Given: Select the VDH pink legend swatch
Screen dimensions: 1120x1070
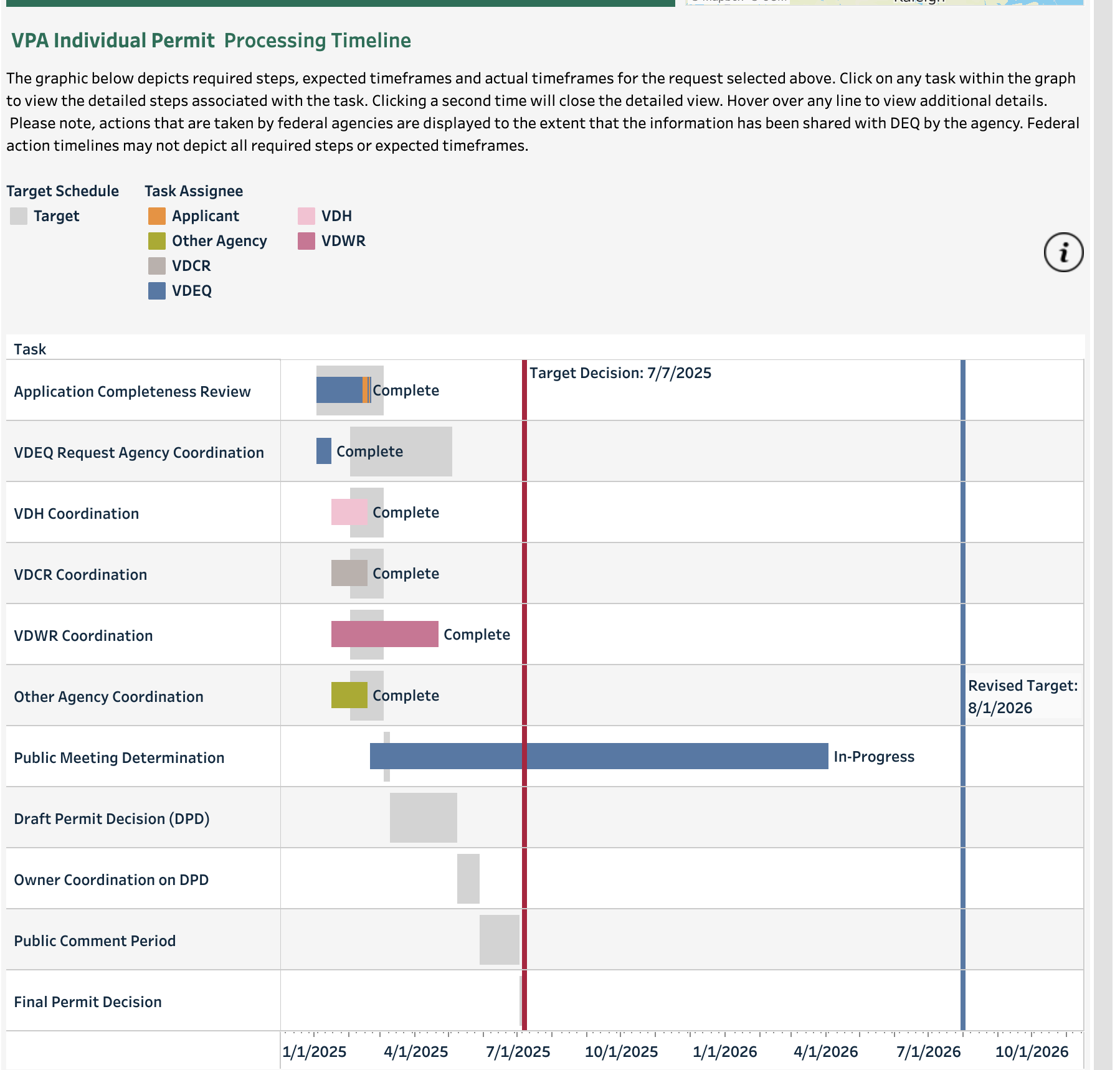Looking at the screenshot, I should click(307, 215).
